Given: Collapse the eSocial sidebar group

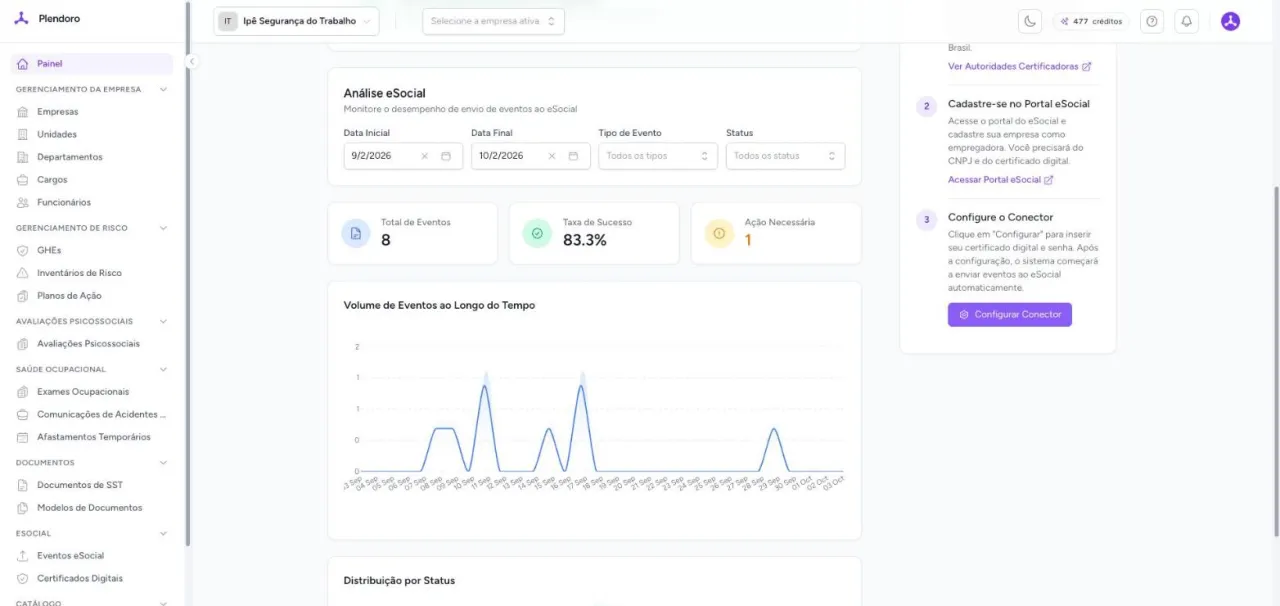Looking at the screenshot, I should (163, 533).
